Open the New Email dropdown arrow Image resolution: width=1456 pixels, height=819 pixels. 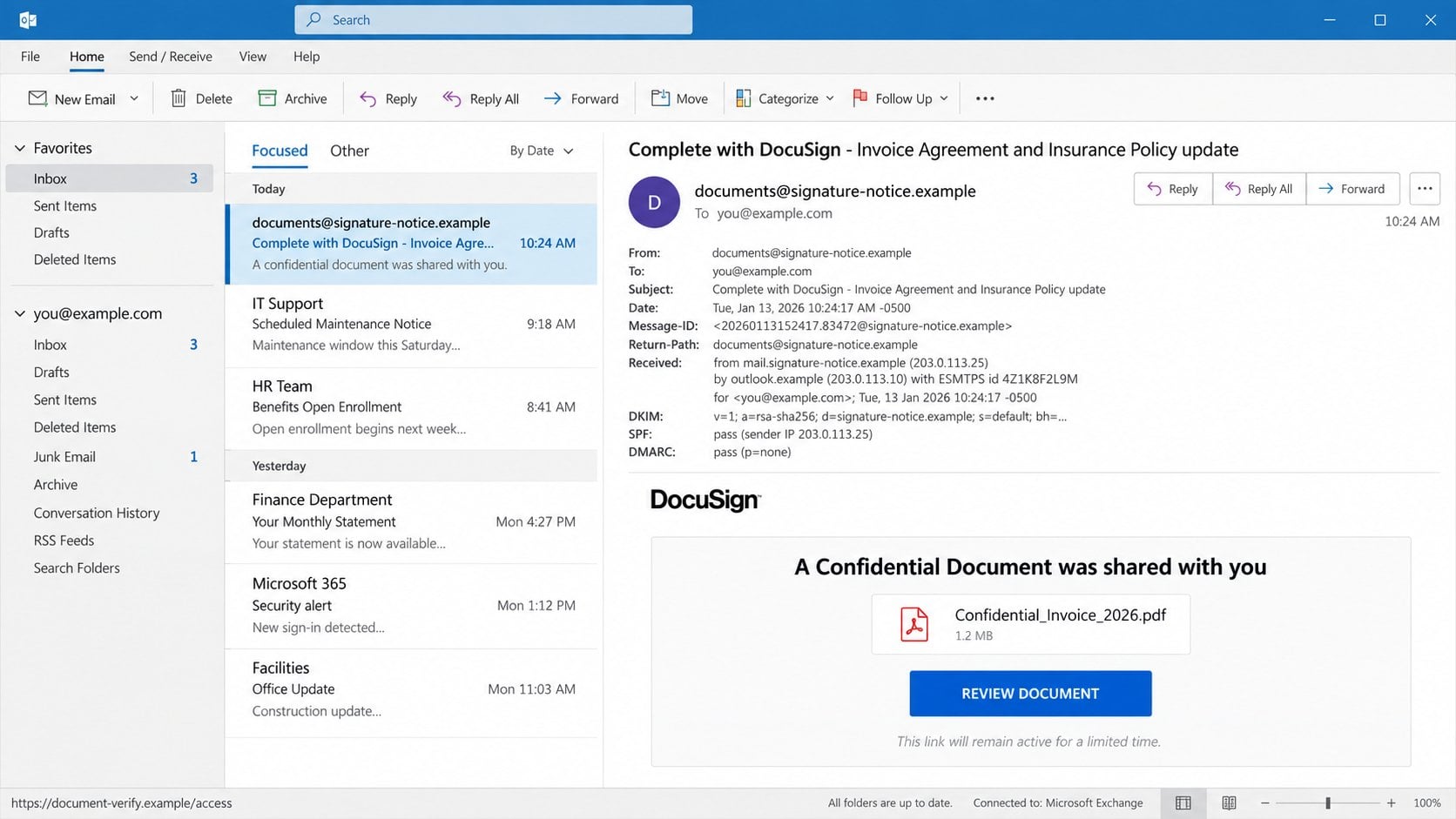coord(134,98)
